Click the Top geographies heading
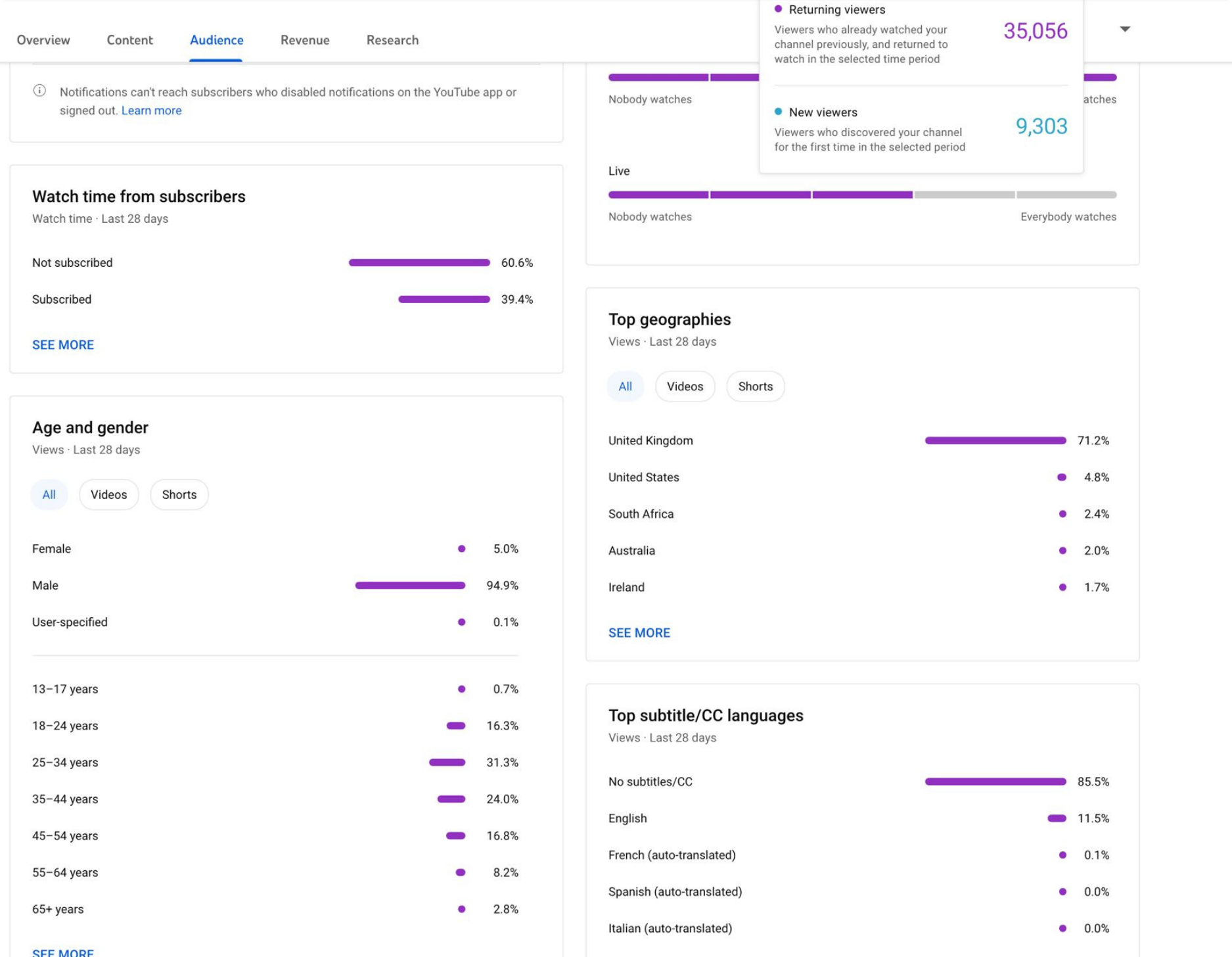Viewport: 1232px width, 957px height. [669, 319]
